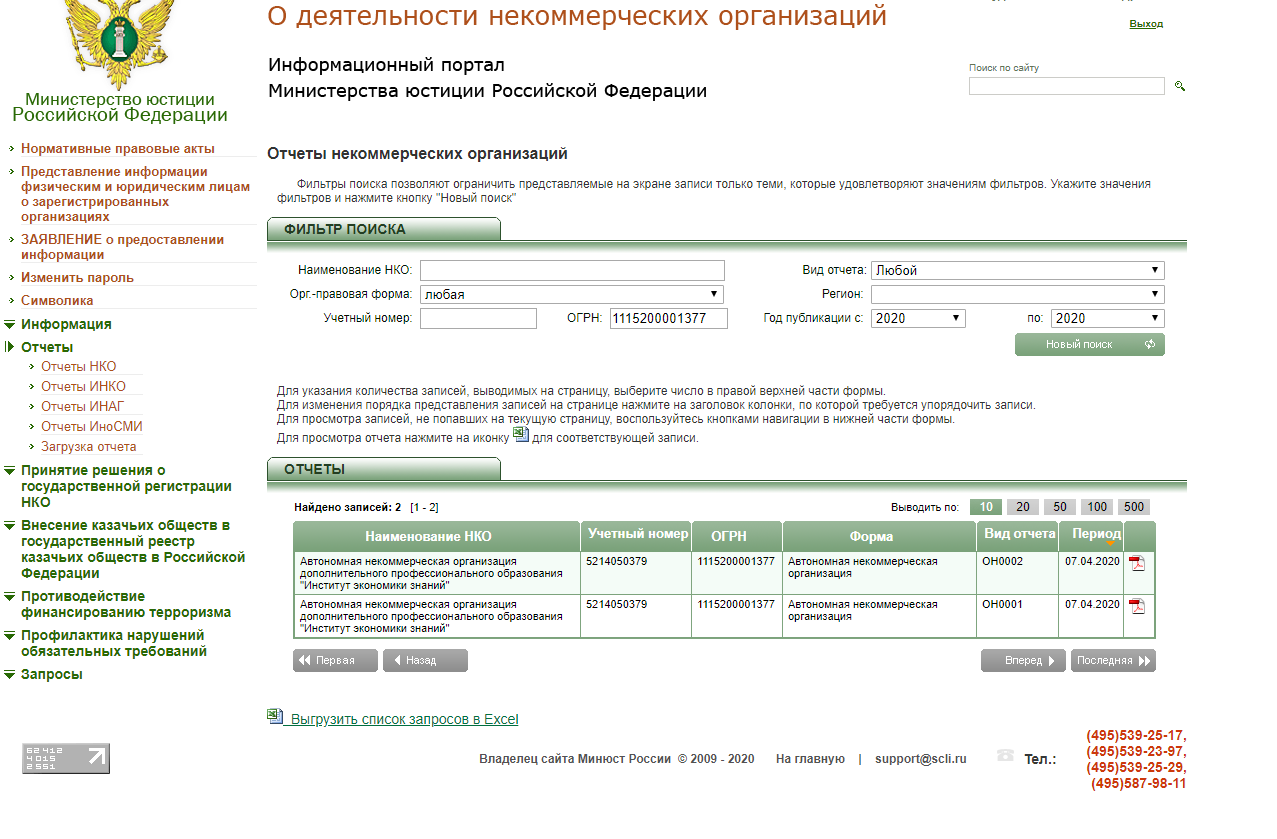This screenshot has width=1277, height=839.
Task: Show 500 records per page
Action: (x=1133, y=507)
